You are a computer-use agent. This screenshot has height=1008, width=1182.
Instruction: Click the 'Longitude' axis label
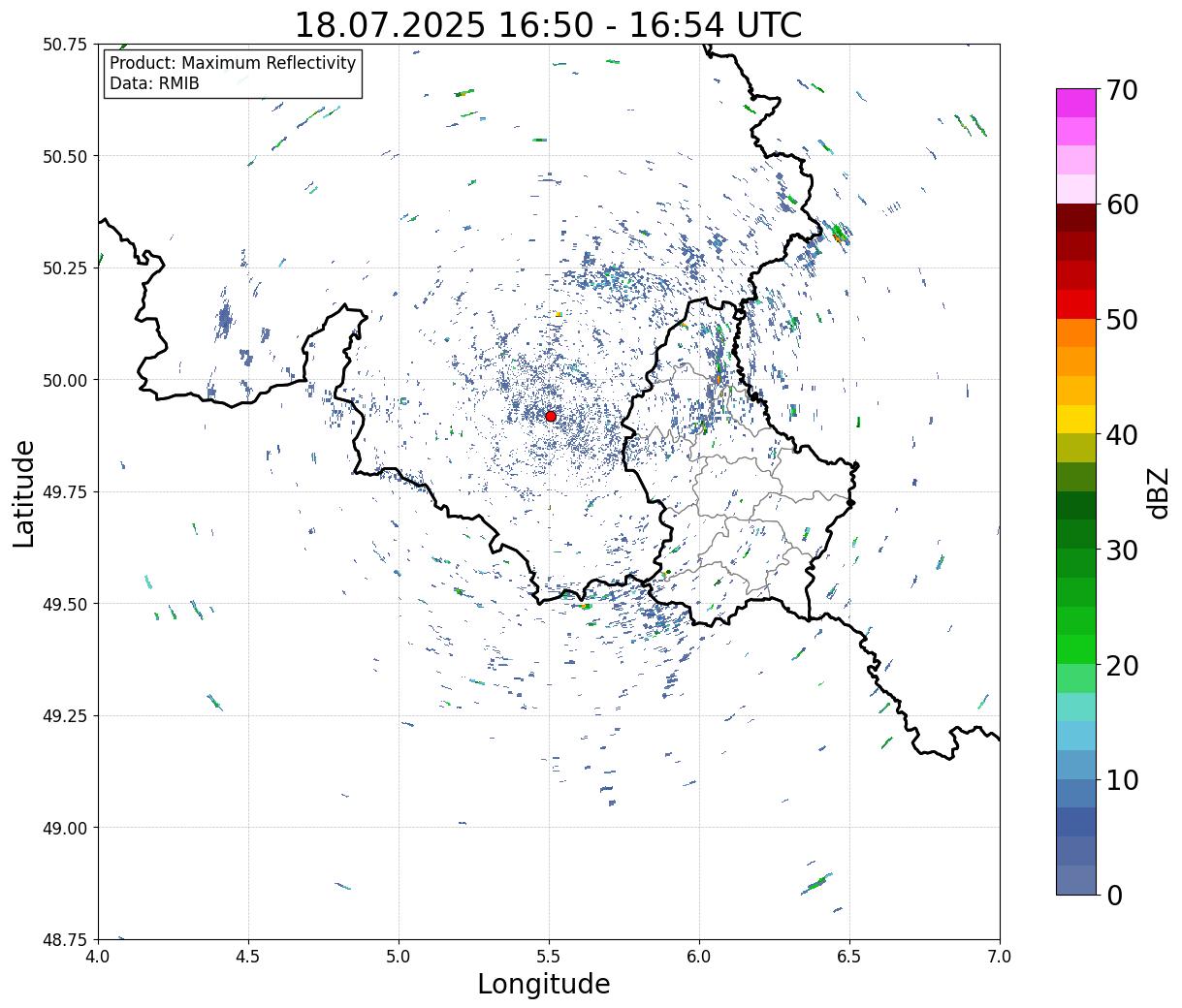[x=544, y=984]
